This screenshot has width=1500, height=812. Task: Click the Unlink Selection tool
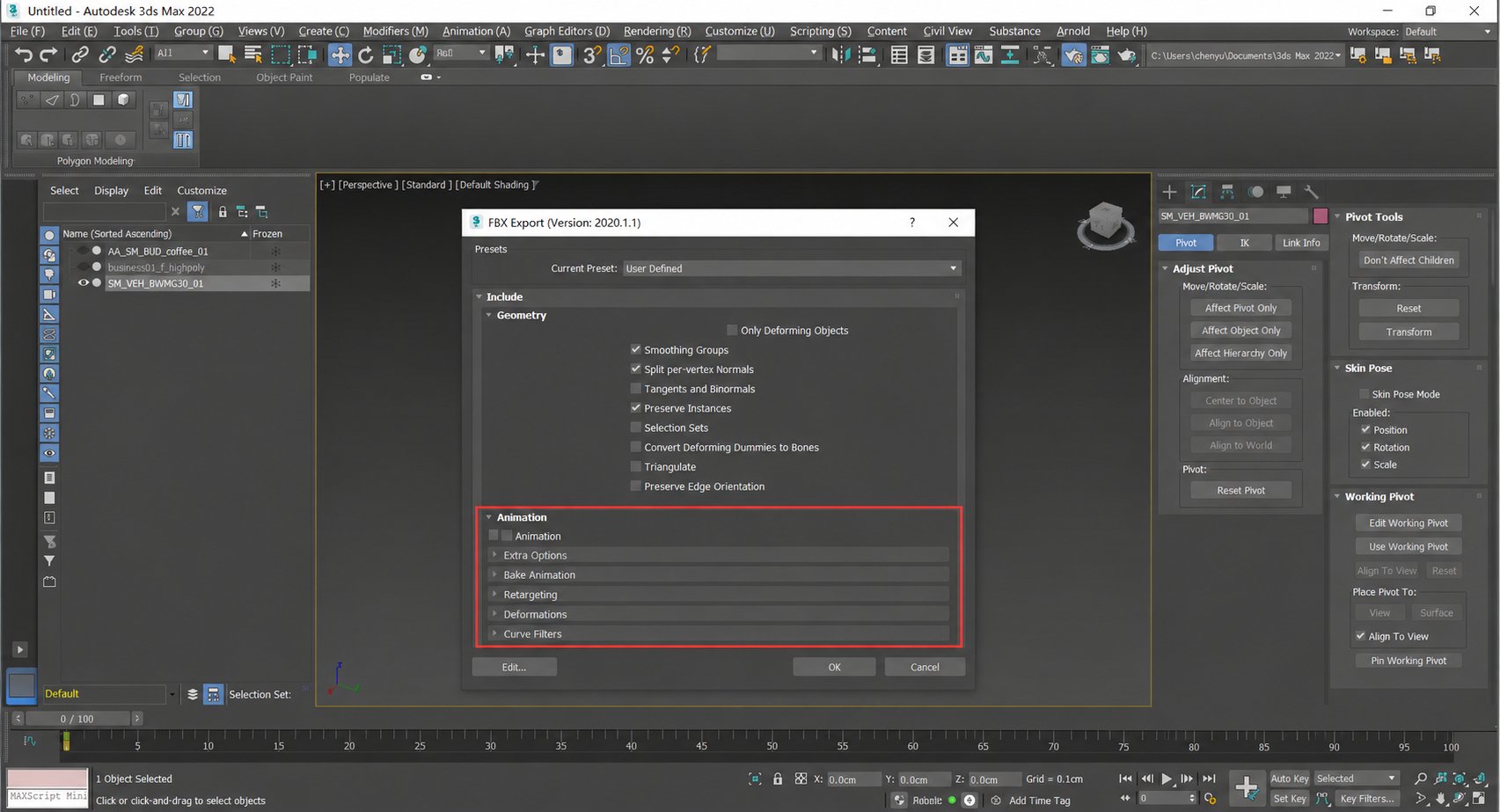(x=107, y=55)
